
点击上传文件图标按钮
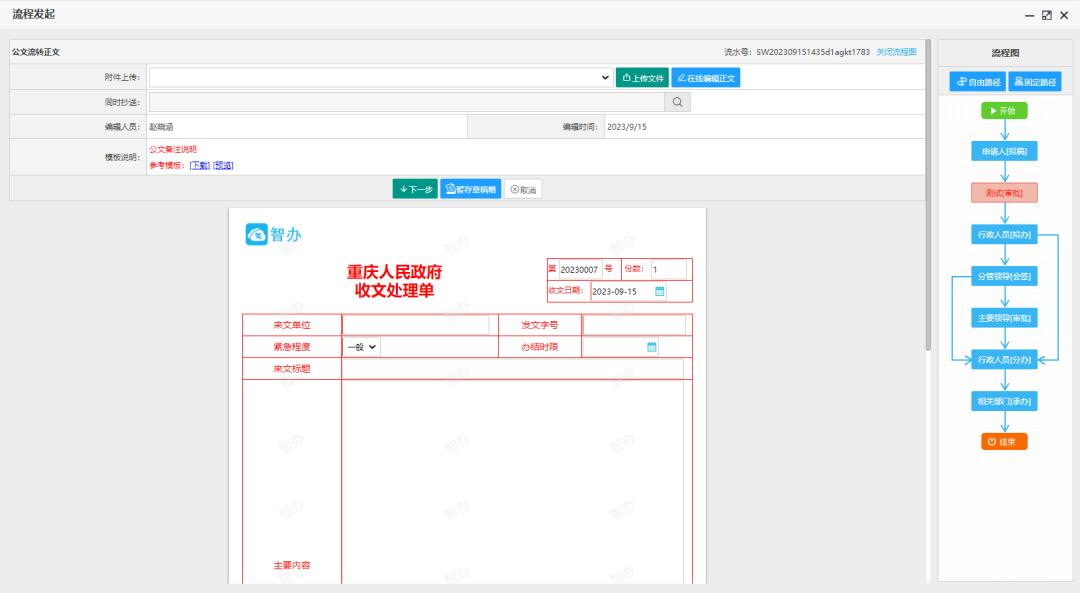(x=627, y=76)
